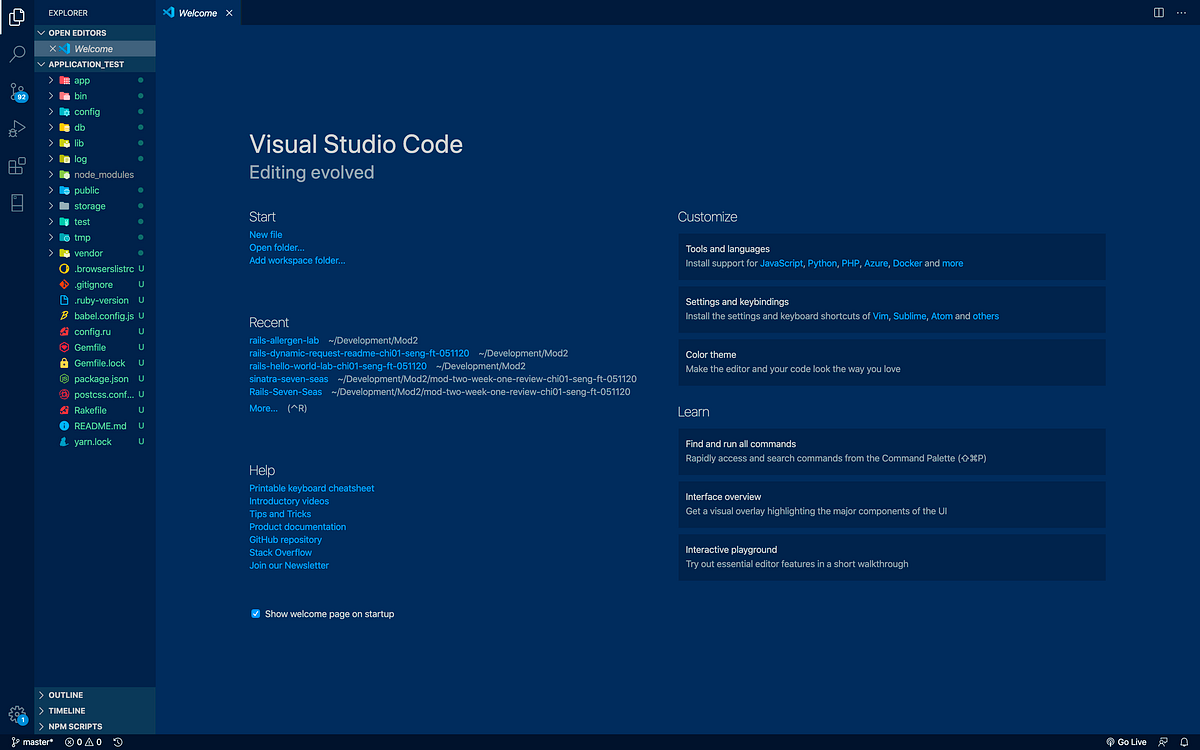Image resolution: width=1200 pixels, height=750 pixels.
Task: Collapse the APPLICATION_TEST folder section
Action: tap(95, 64)
